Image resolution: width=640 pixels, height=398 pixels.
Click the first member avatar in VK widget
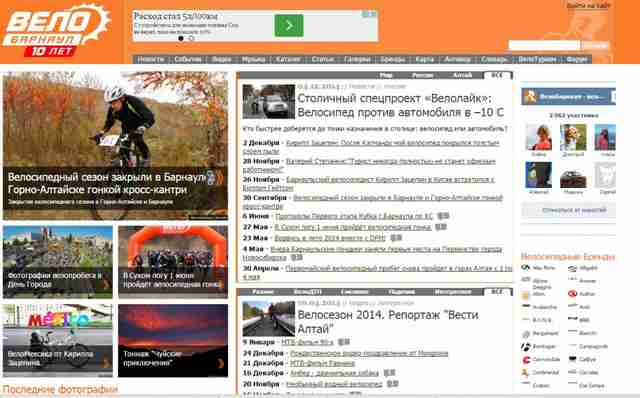pos(539,138)
